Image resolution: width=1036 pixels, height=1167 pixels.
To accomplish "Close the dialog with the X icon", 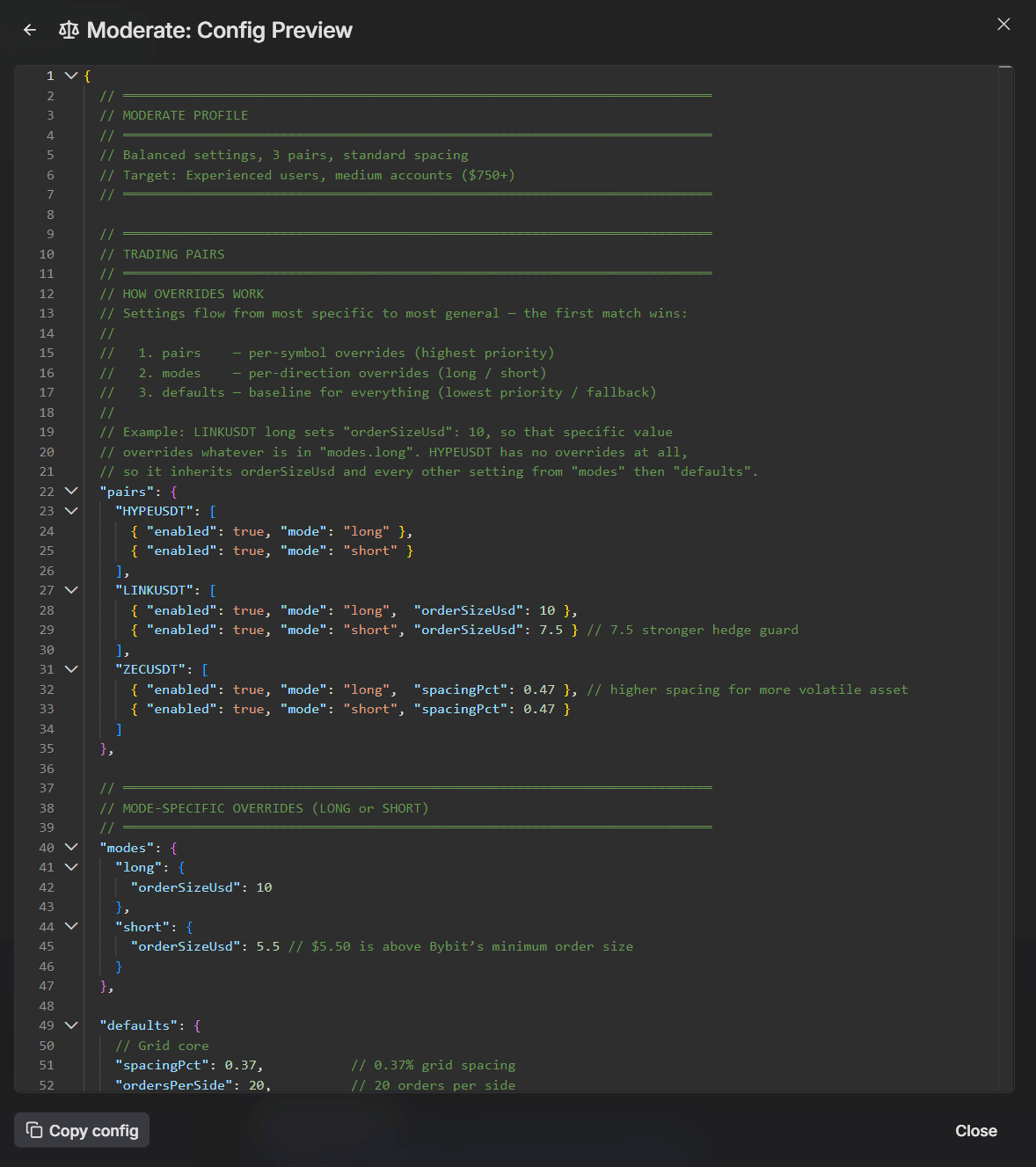I will click(x=1003, y=24).
